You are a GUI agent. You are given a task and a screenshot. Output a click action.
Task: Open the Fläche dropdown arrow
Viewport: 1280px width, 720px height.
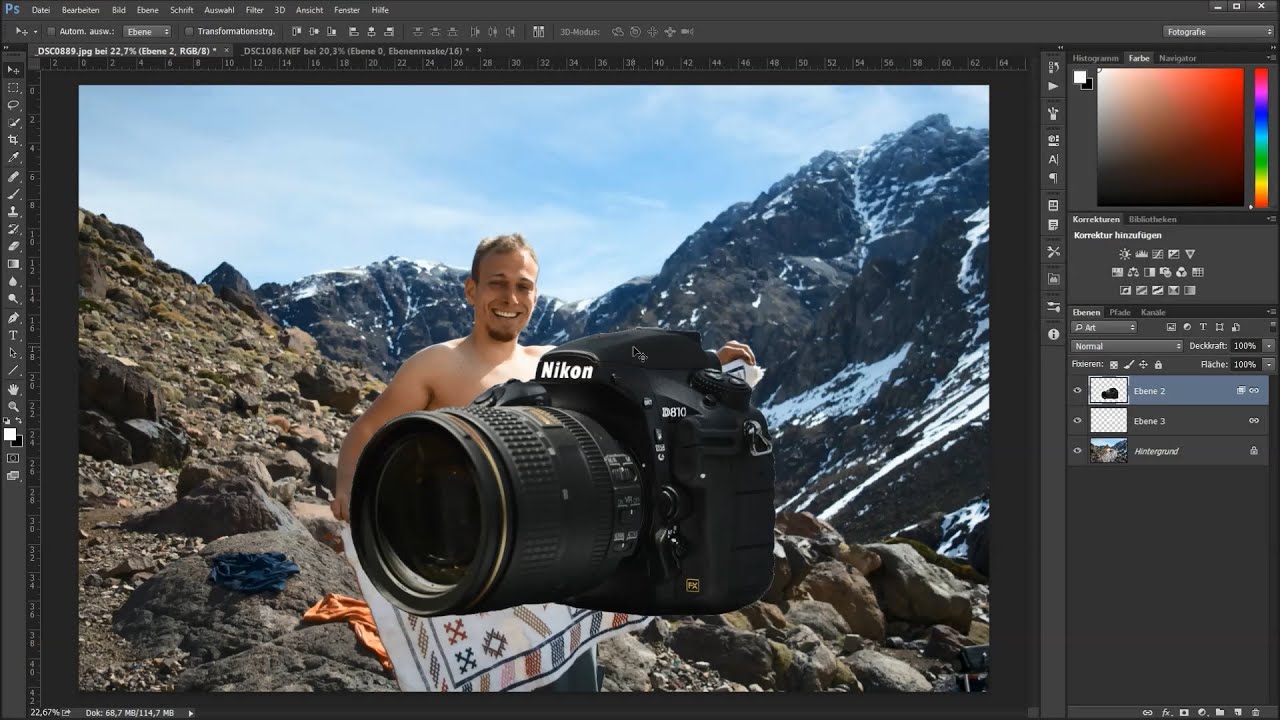[x=1269, y=365]
